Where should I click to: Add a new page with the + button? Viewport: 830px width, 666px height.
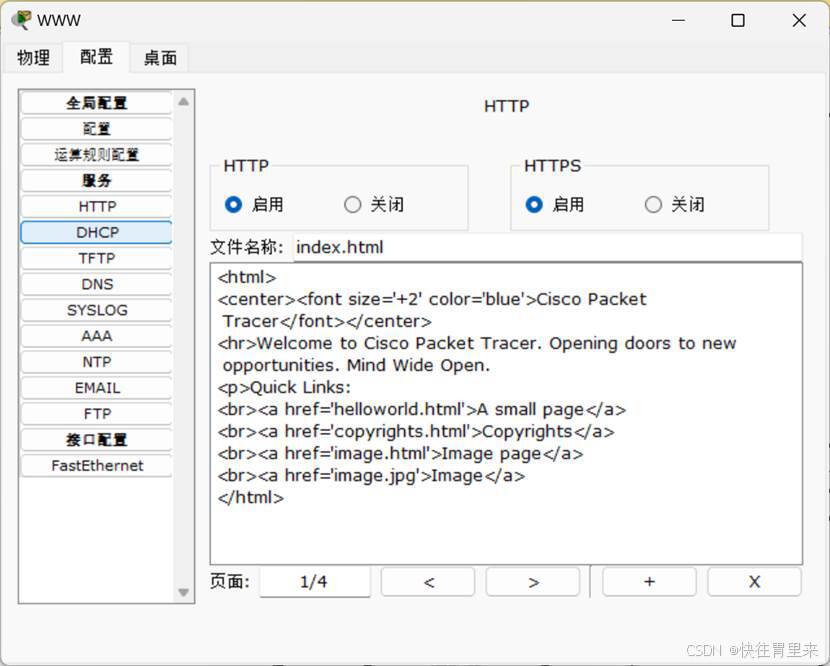point(649,582)
